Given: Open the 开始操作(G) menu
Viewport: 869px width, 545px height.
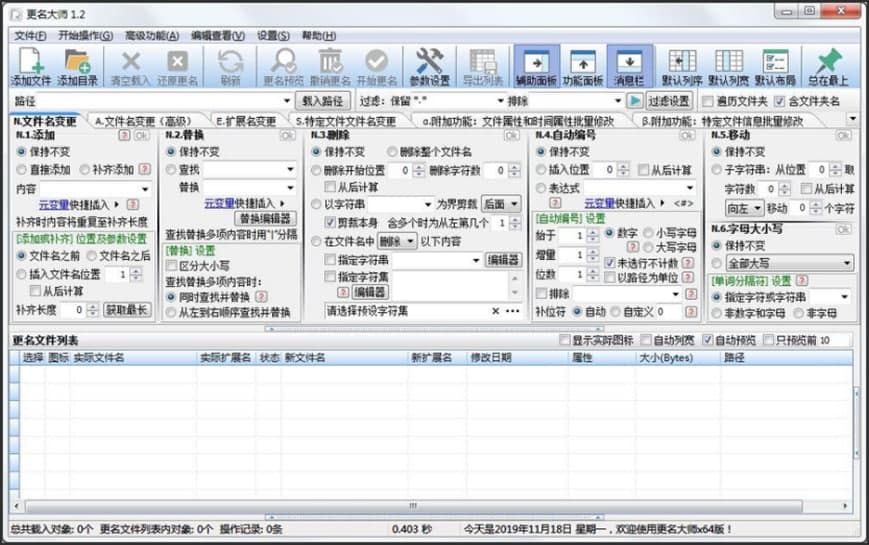Looking at the screenshot, I should click(x=85, y=36).
